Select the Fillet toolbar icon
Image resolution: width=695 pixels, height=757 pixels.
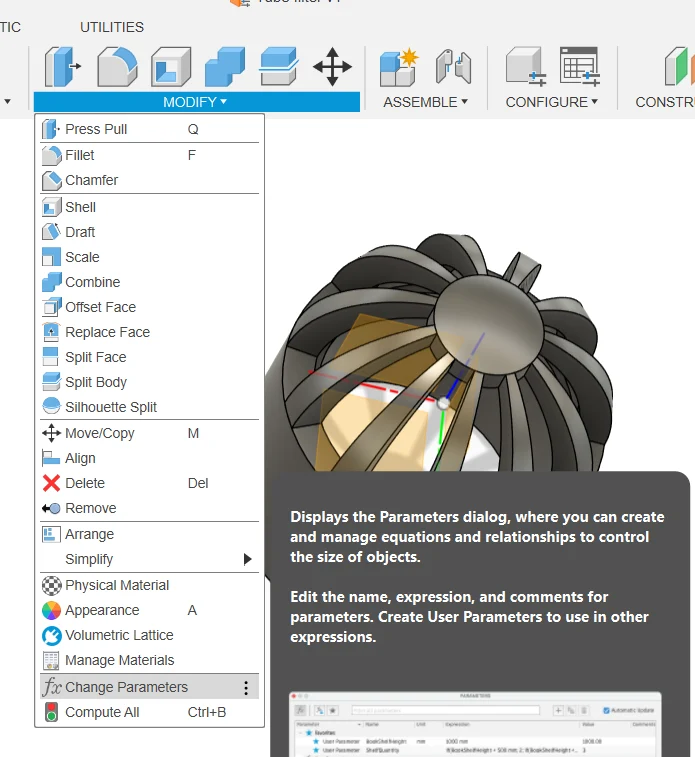click(117, 67)
